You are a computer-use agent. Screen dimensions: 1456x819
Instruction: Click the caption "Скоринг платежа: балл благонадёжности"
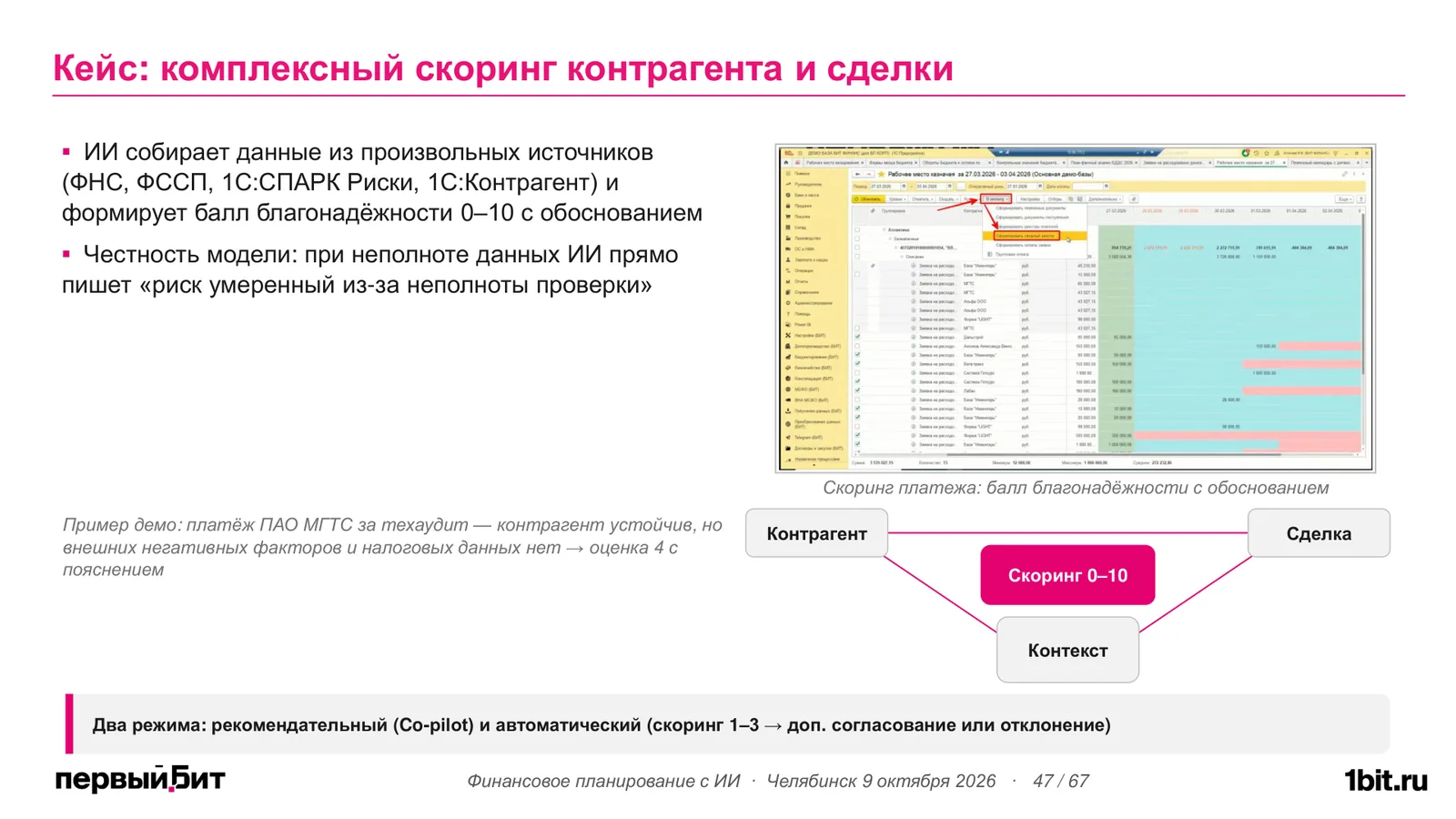1076,488
